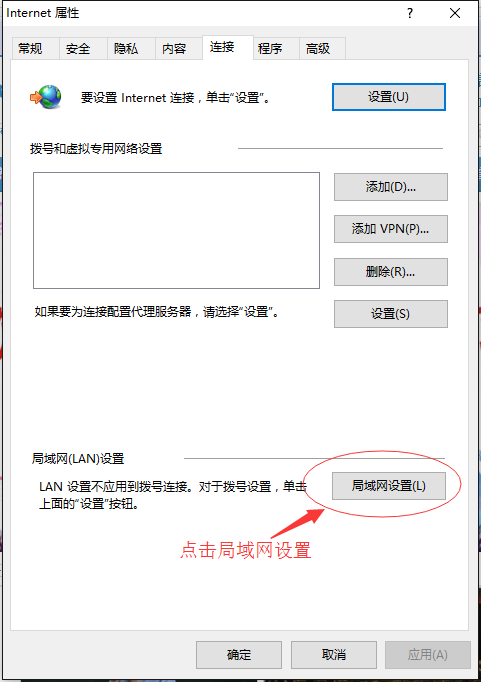Click the 应用(A) button
The width and height of the screenshot is (481, 682).
coord(428,655)
